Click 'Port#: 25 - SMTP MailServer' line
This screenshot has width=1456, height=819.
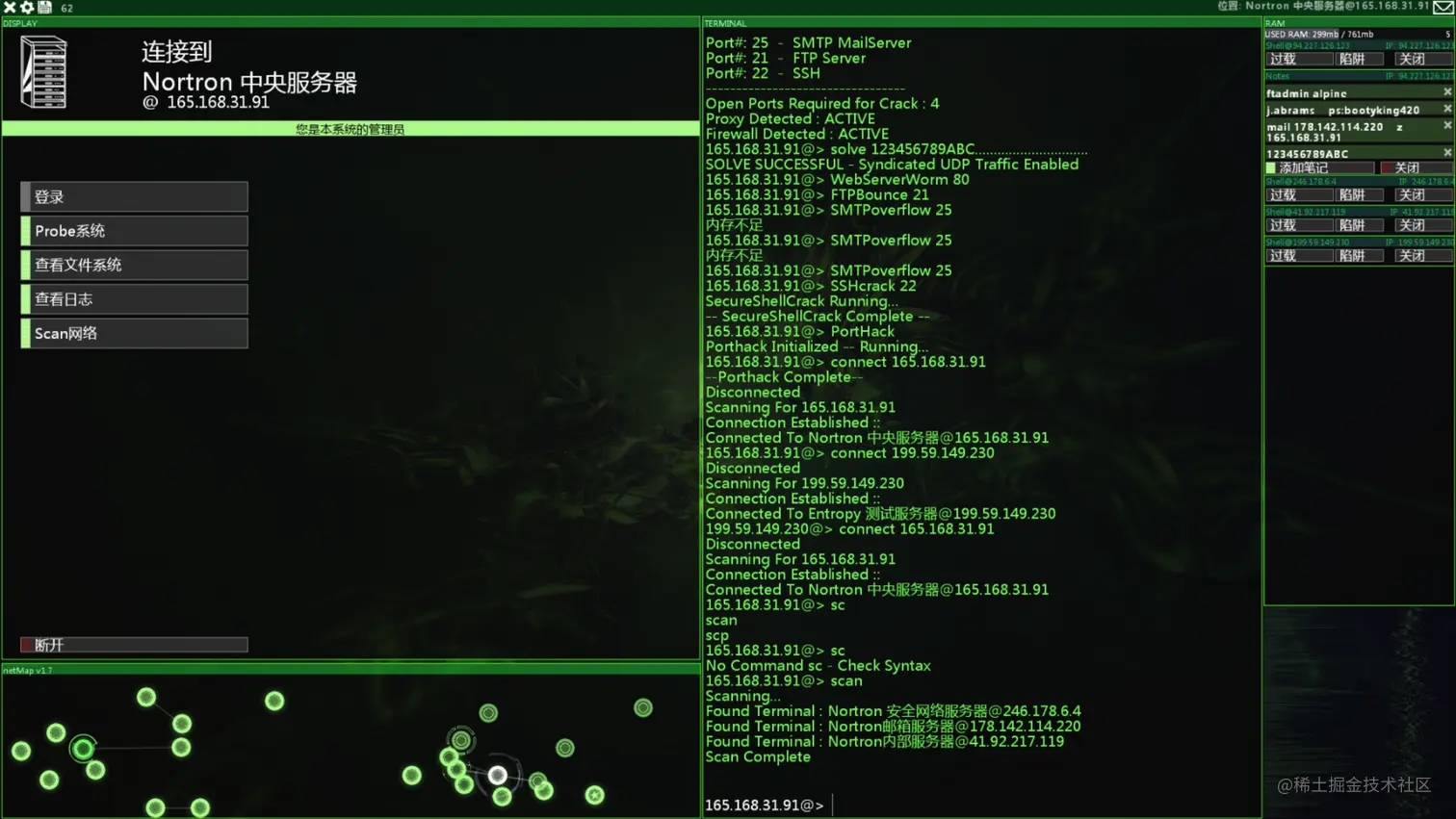click(x=808, y=42)
